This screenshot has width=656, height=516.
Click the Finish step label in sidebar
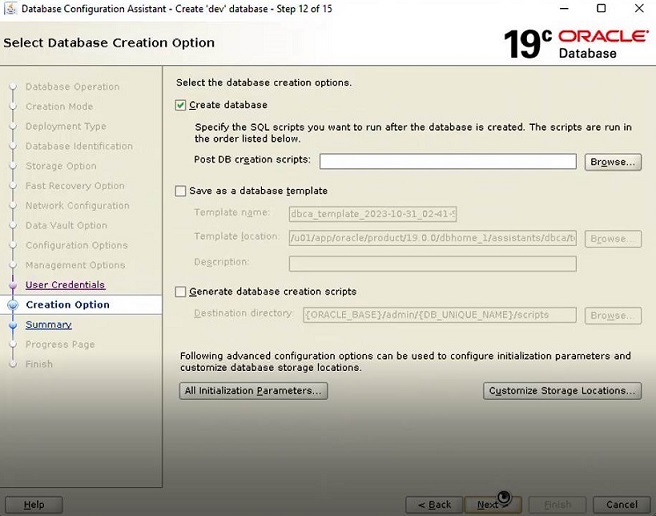(x=39, y=364)
